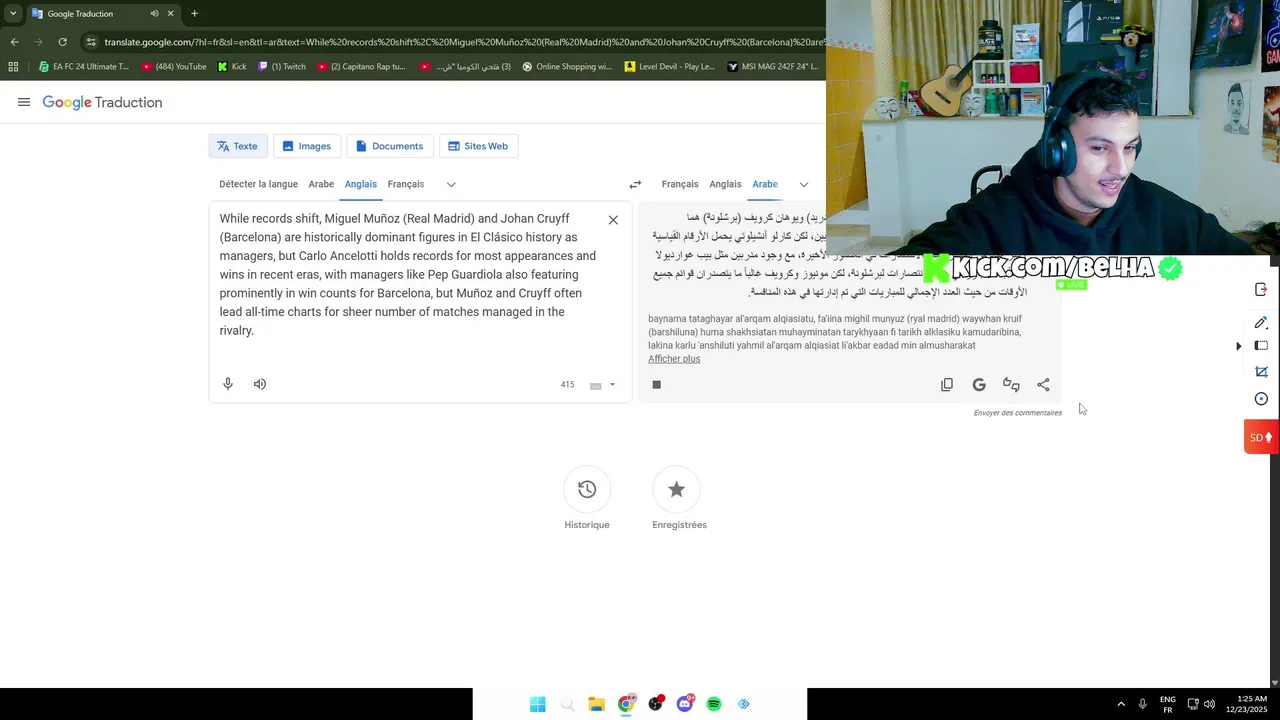The height and width of the screenshot is (720, 1280).
Task: View site information icon in address bar
Action: tap(91, 42)
